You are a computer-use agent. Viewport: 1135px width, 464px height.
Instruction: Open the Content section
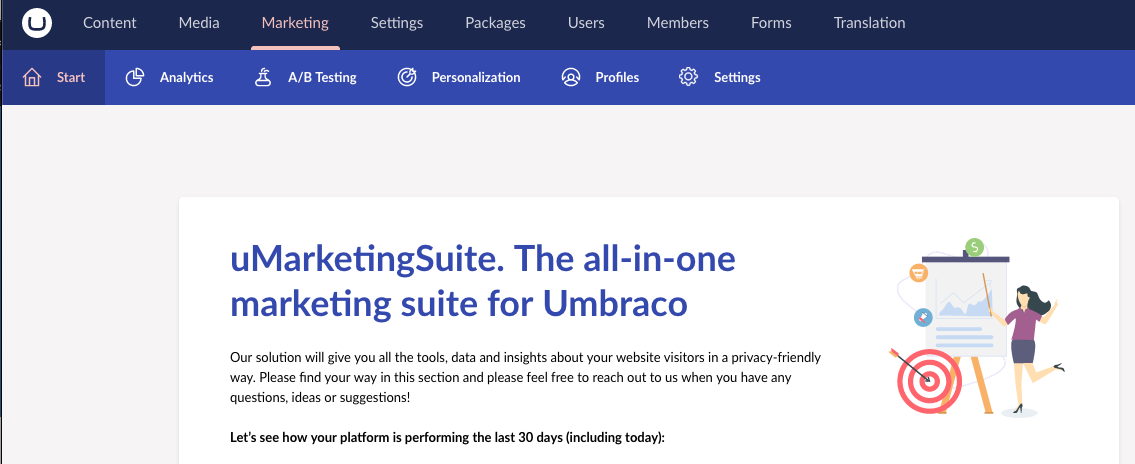click(x=109, y=23)
